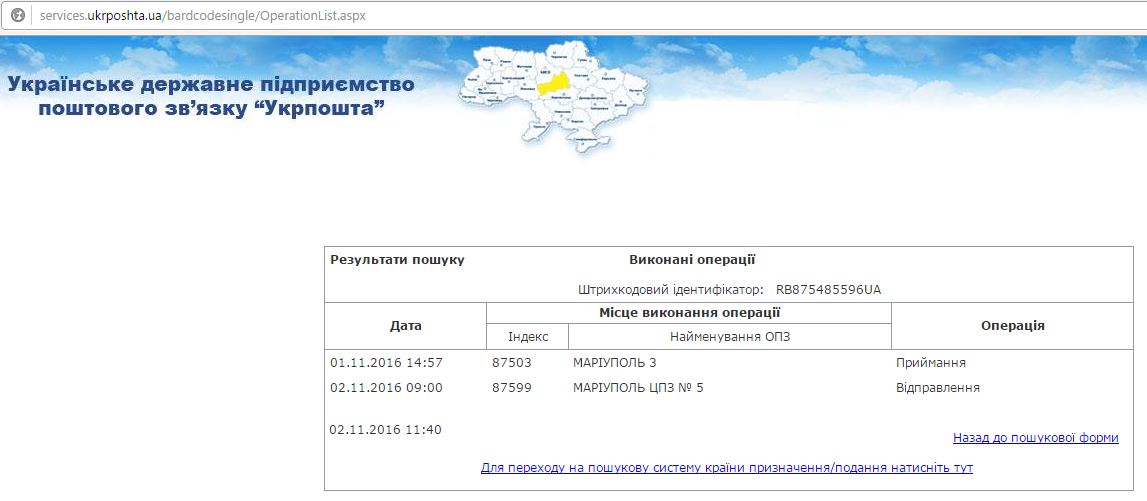The height and width of the screenshot is (501, 1147).
Task: Click the 'МАРІУПОЛЬ ЦПЗ № 5' office name
Action: tap(638, 388)
